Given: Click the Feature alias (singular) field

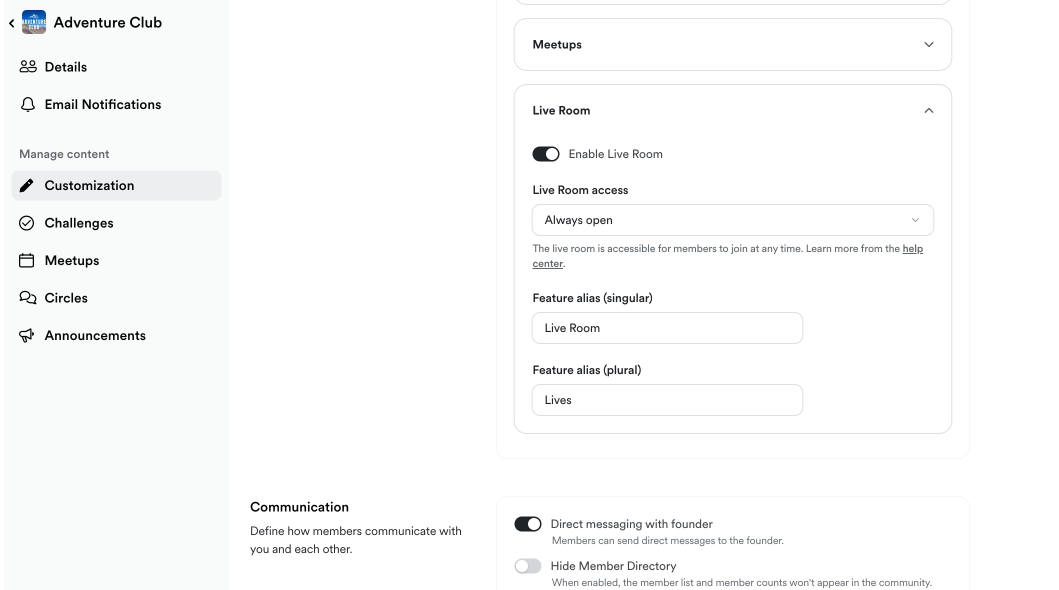Looking at the screenshot, I should (667, 328).
